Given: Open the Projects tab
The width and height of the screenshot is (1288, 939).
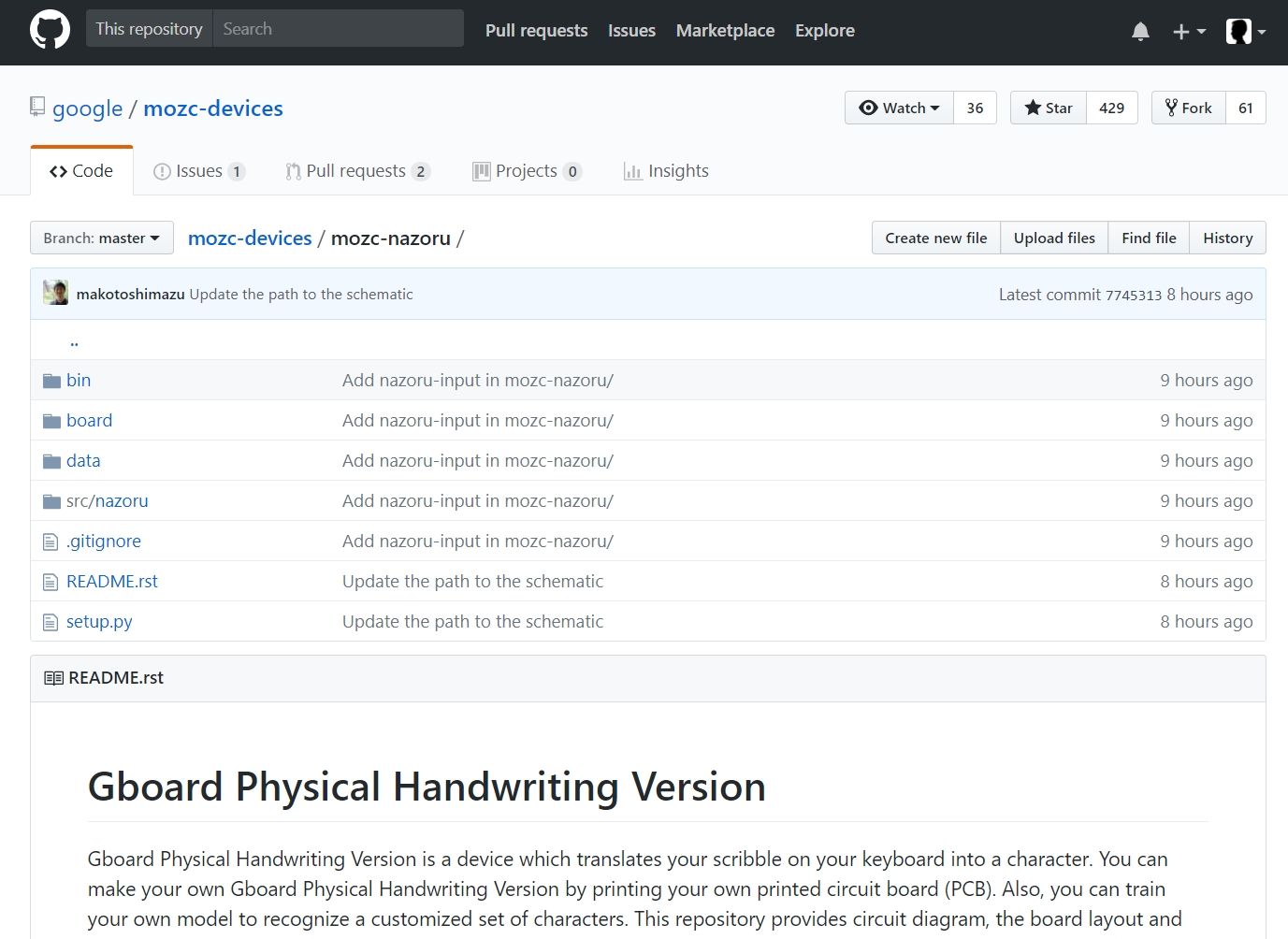Looking at the screenshot, I should [x=528, y=171].
